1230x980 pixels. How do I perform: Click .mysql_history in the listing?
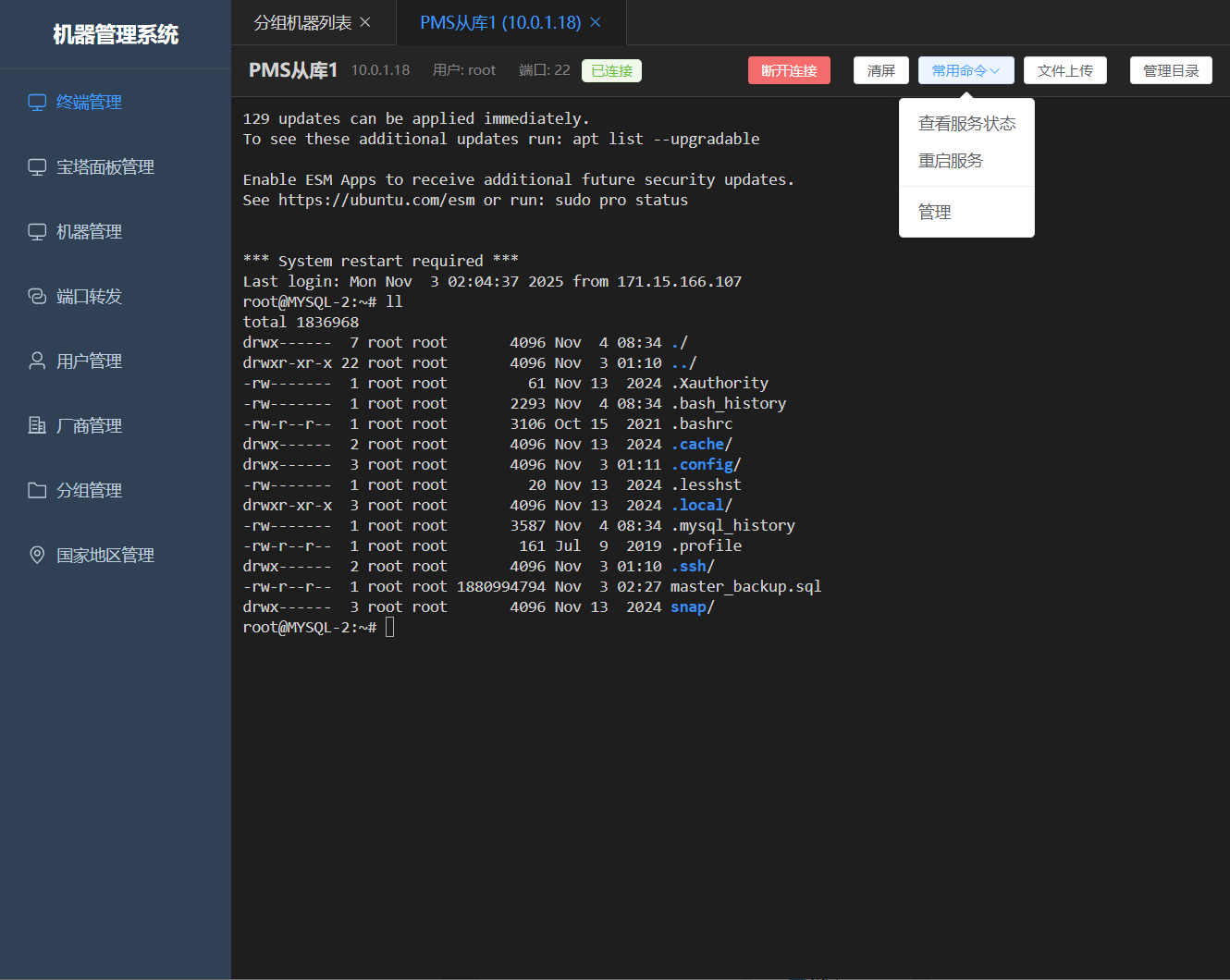click(x=732, y=526)
